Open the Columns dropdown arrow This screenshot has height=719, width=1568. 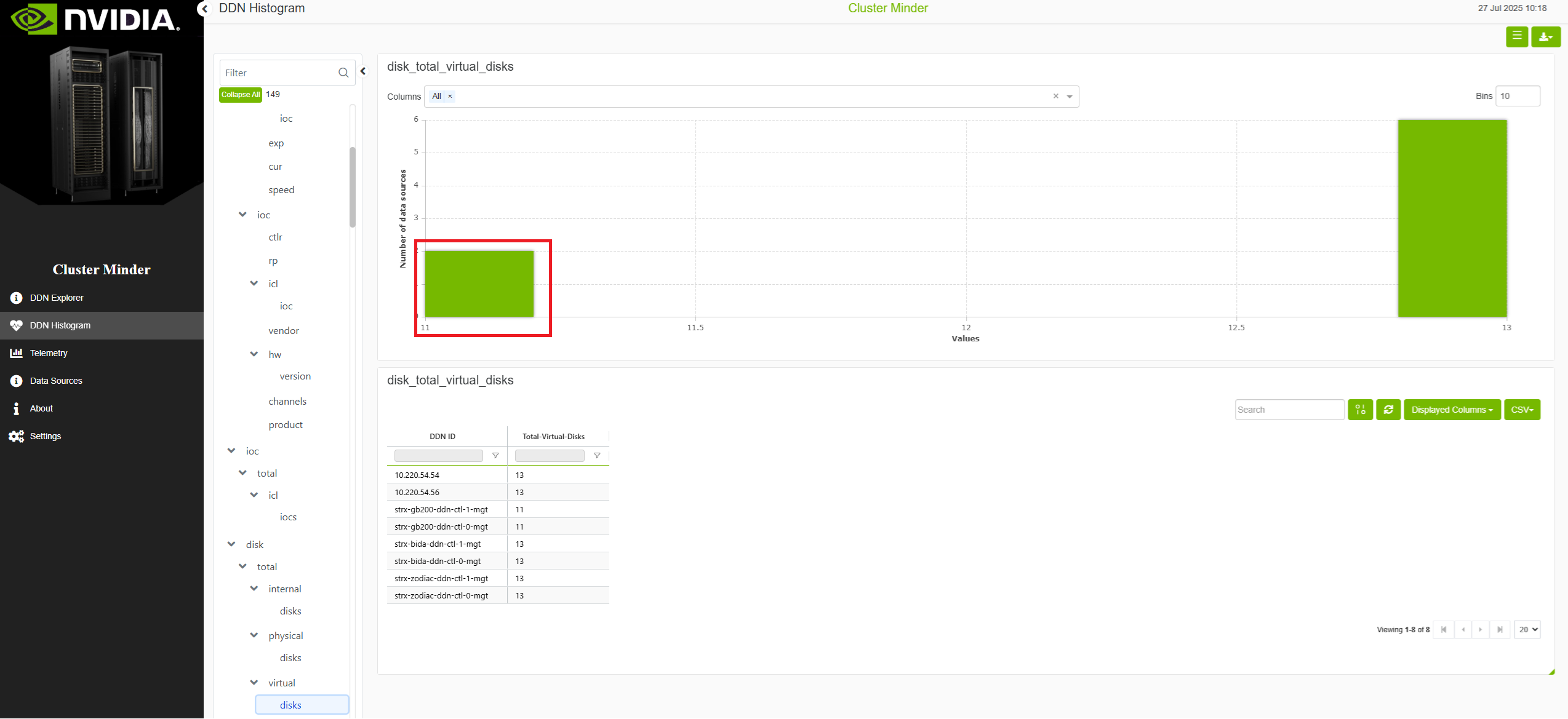(x=1070, y=97)
